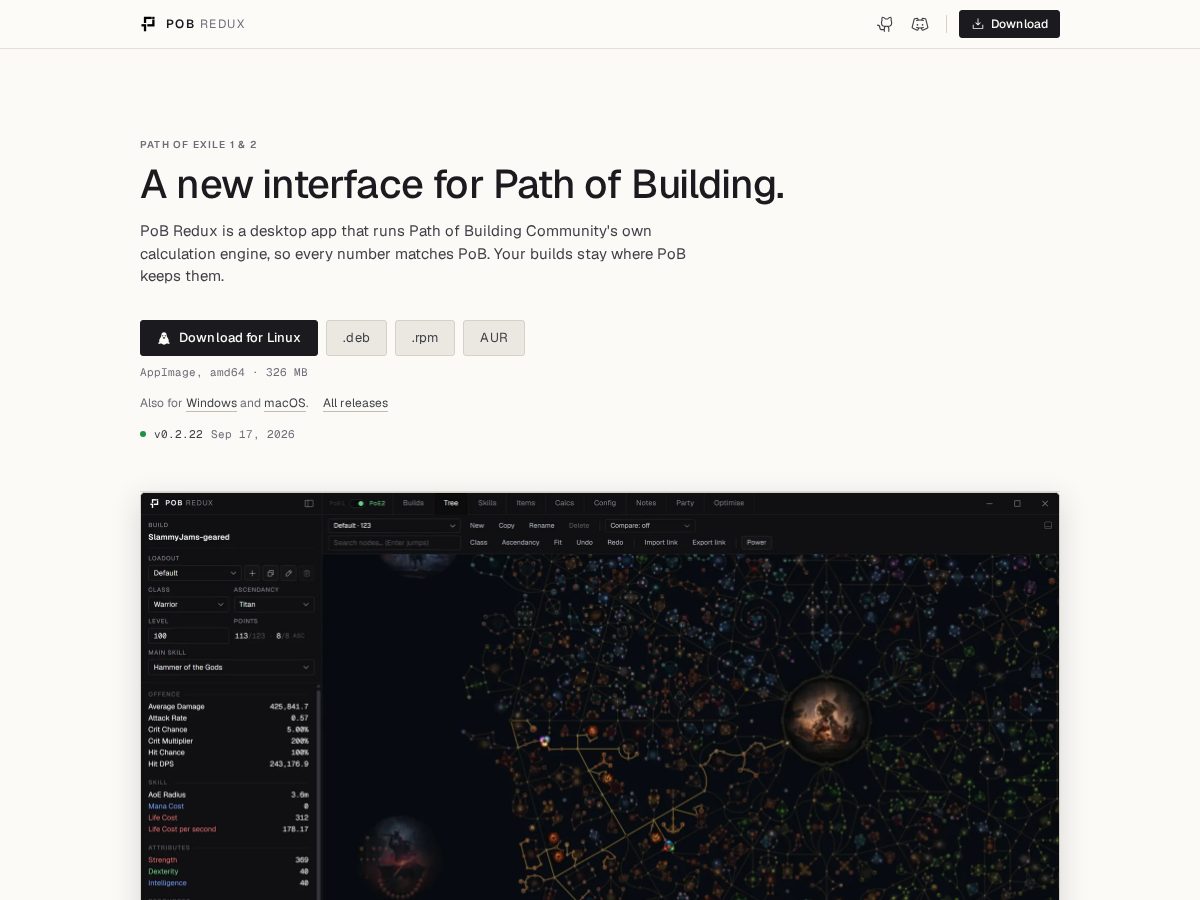Viewport: 1200px width, 900px height.
Task: Click Download for Linux button
Action: pyautogui.click(x=229, y=338)
